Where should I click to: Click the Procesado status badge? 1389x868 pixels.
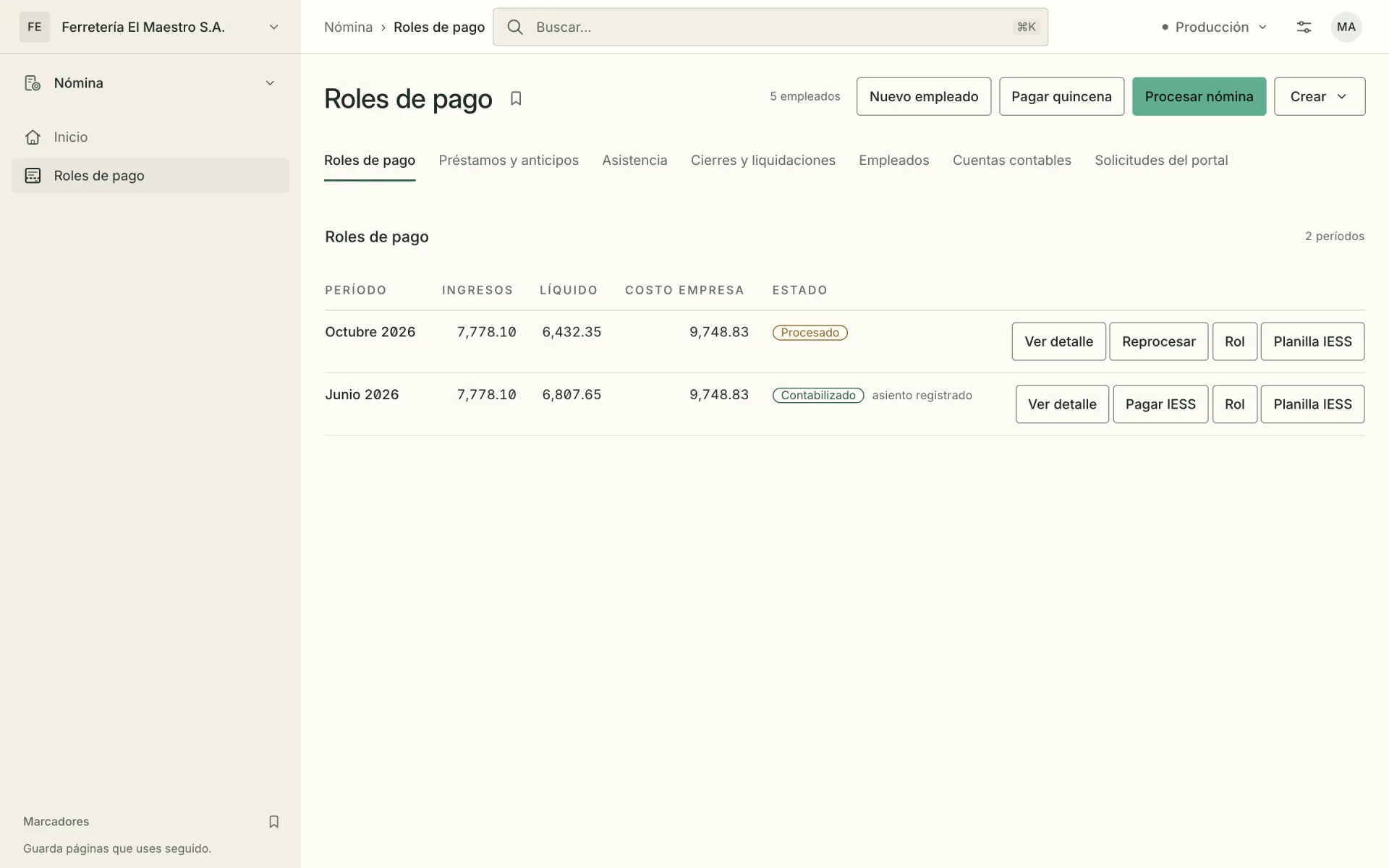[x=810, y=333]
